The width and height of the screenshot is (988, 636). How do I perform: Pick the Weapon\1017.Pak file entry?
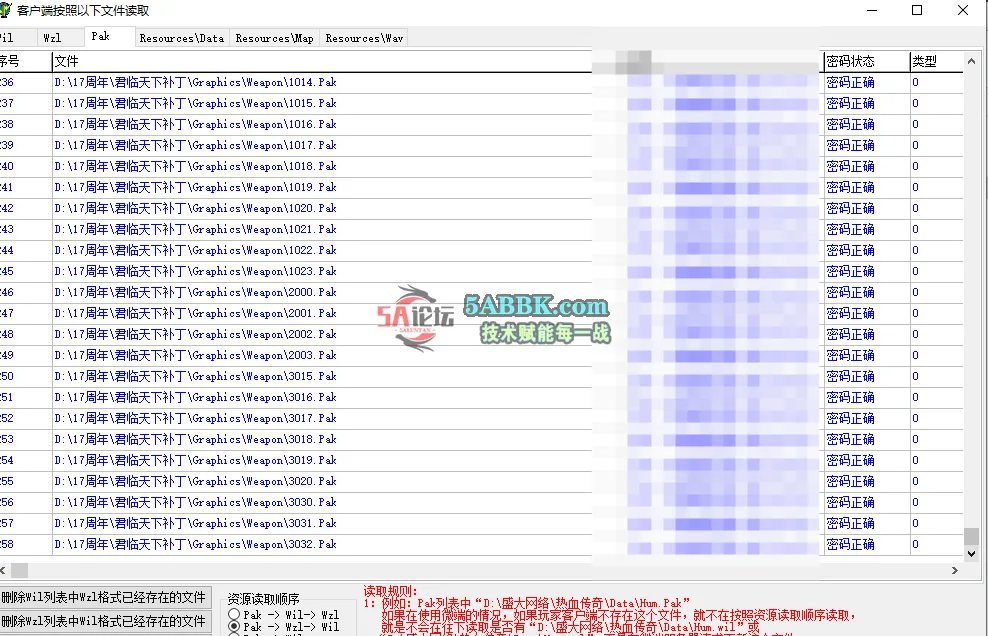pos(195,146)
